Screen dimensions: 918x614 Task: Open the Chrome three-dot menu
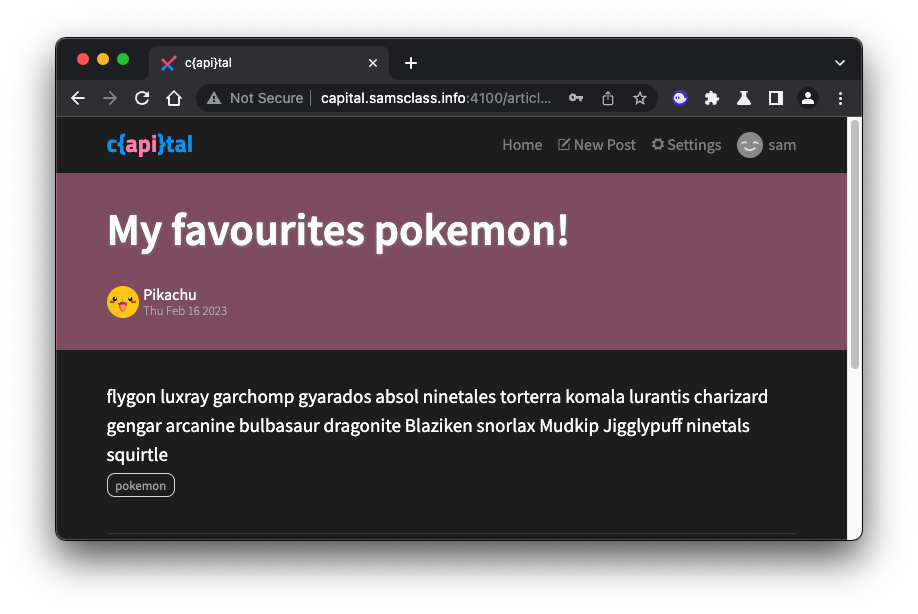tap(840, 98)
